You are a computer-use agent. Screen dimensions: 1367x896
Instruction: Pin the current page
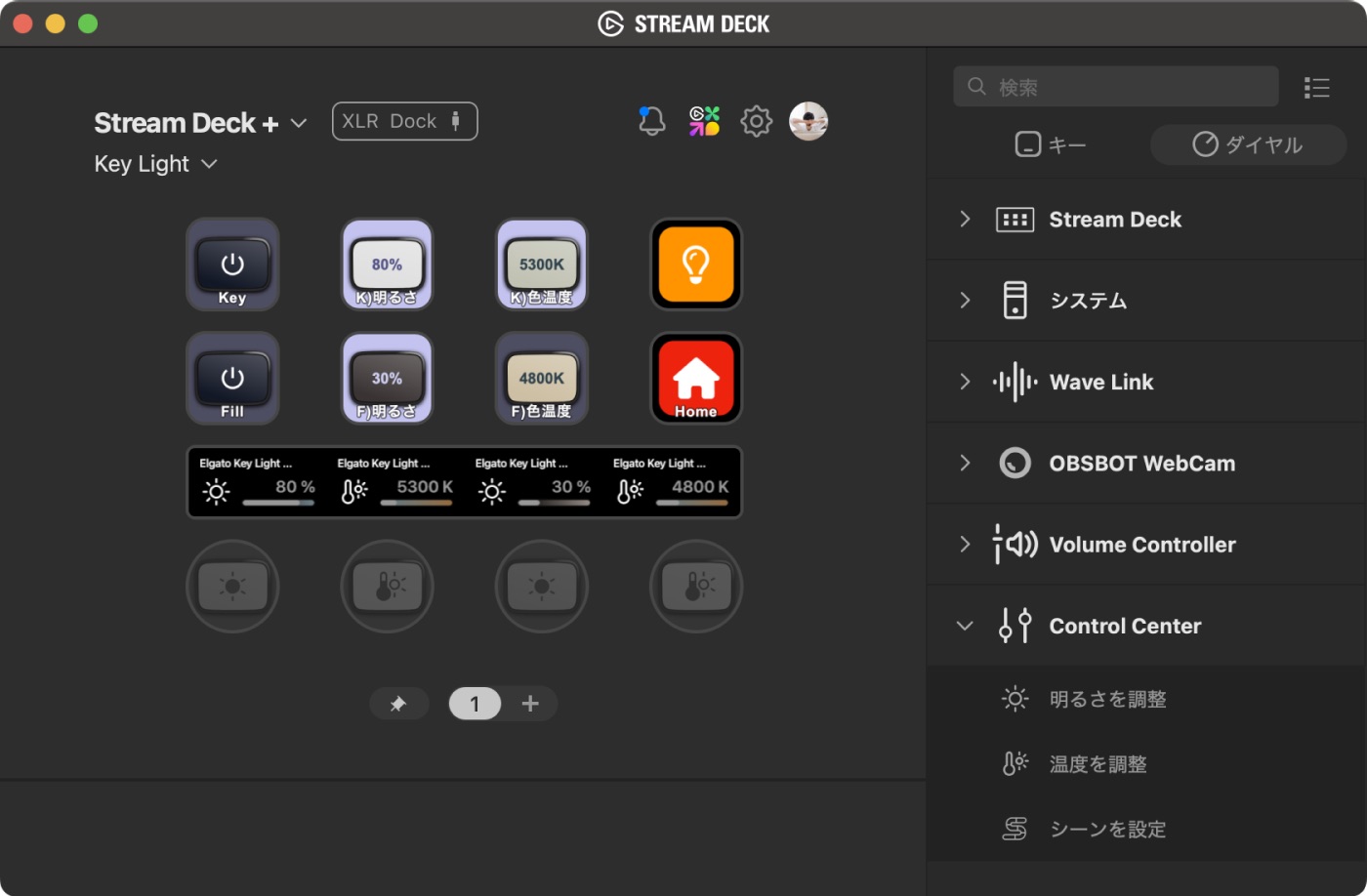398,704
